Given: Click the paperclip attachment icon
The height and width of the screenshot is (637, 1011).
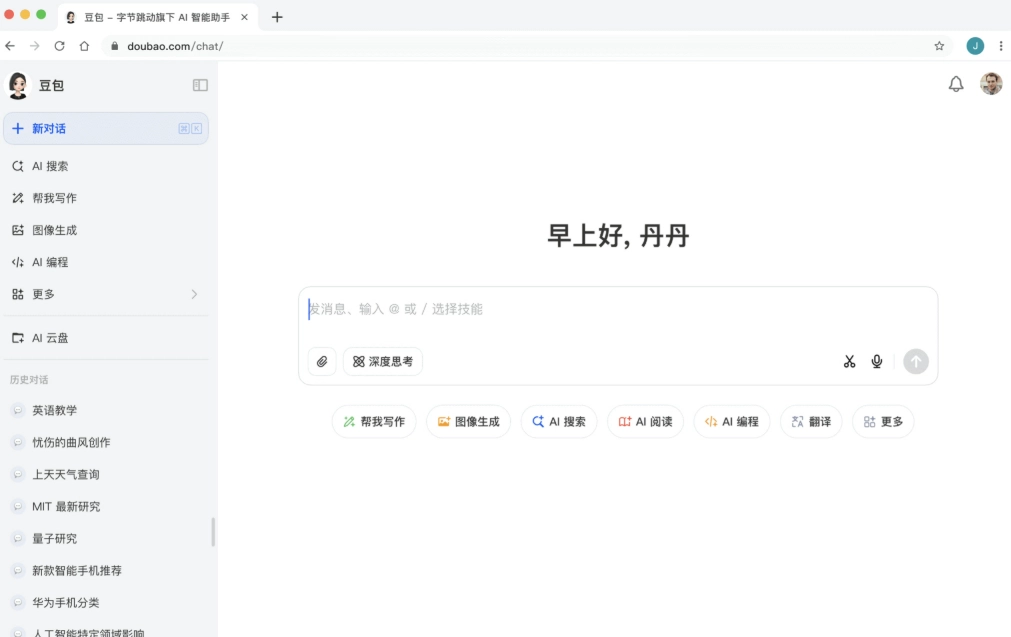Looking at the screenshot, I should 321,361.
